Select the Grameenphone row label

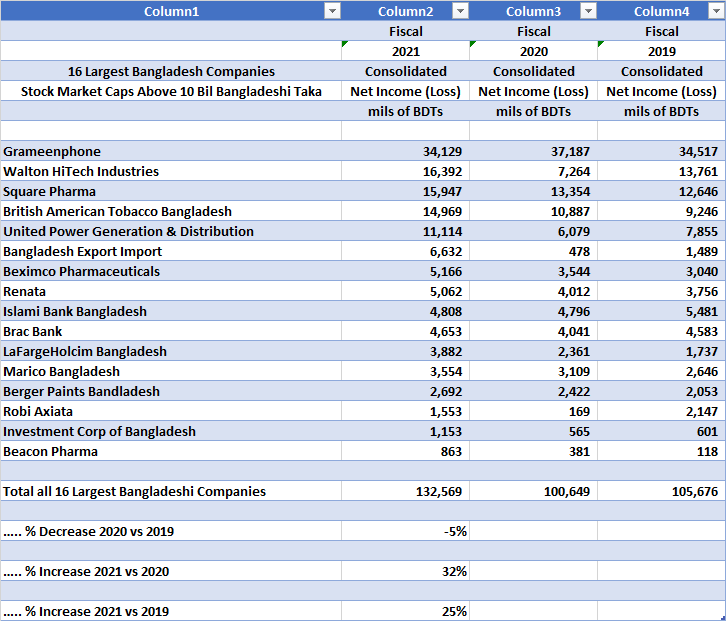click(171, 151)
